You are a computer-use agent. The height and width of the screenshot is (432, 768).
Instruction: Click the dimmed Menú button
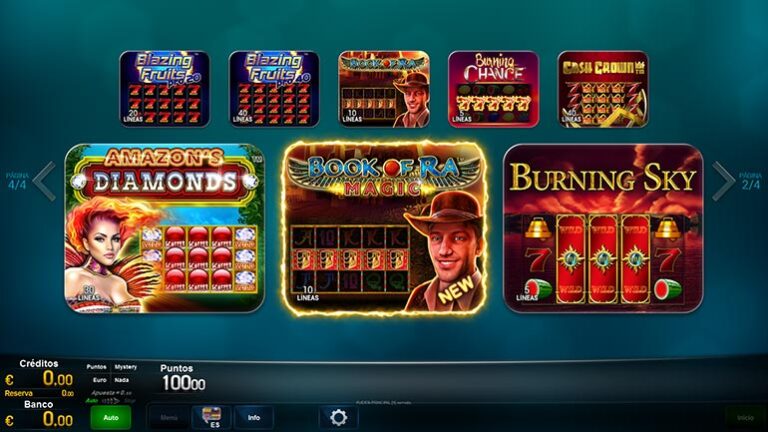[169, 417]
